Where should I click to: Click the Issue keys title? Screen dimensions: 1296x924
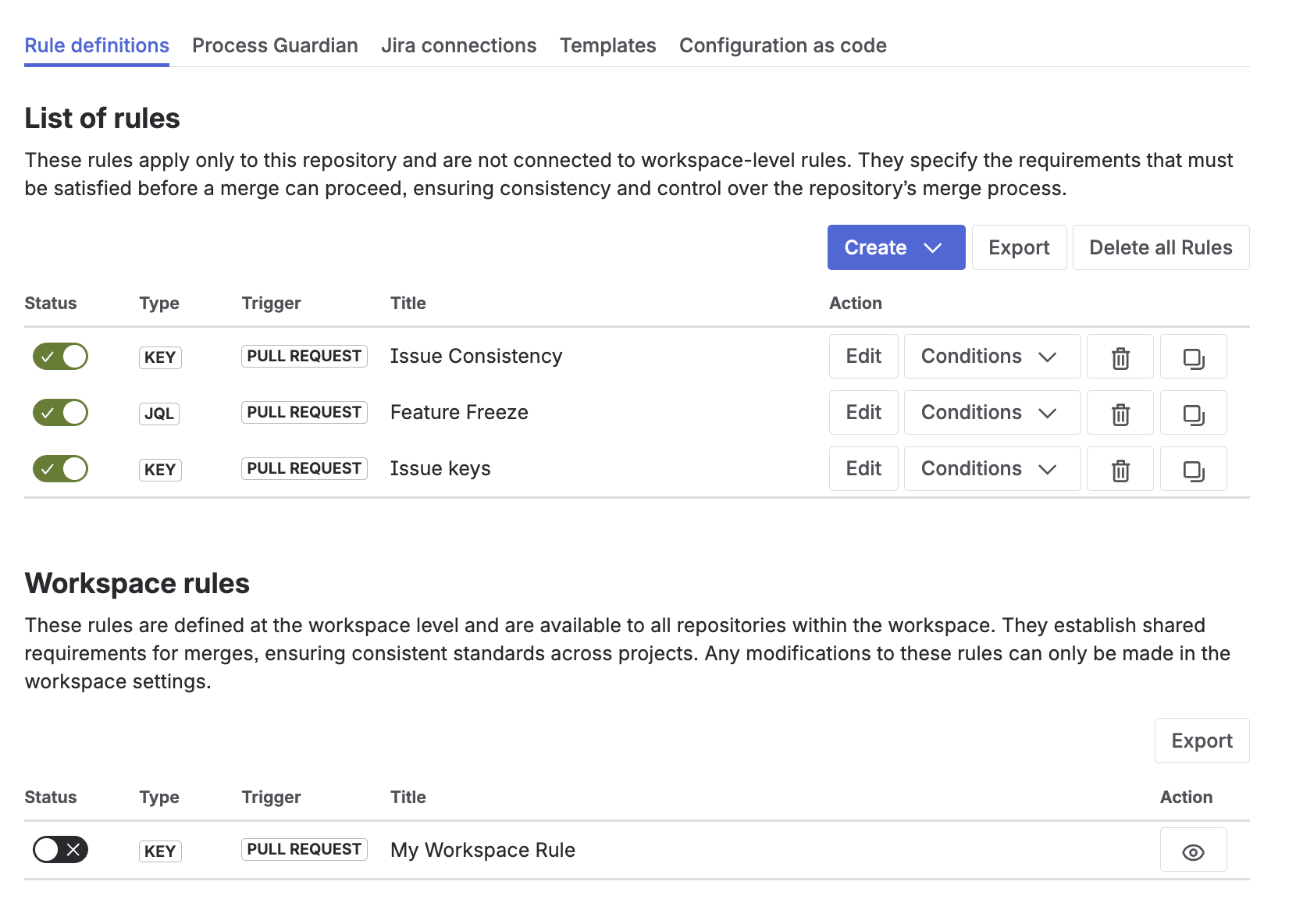[x=440, y=469]
